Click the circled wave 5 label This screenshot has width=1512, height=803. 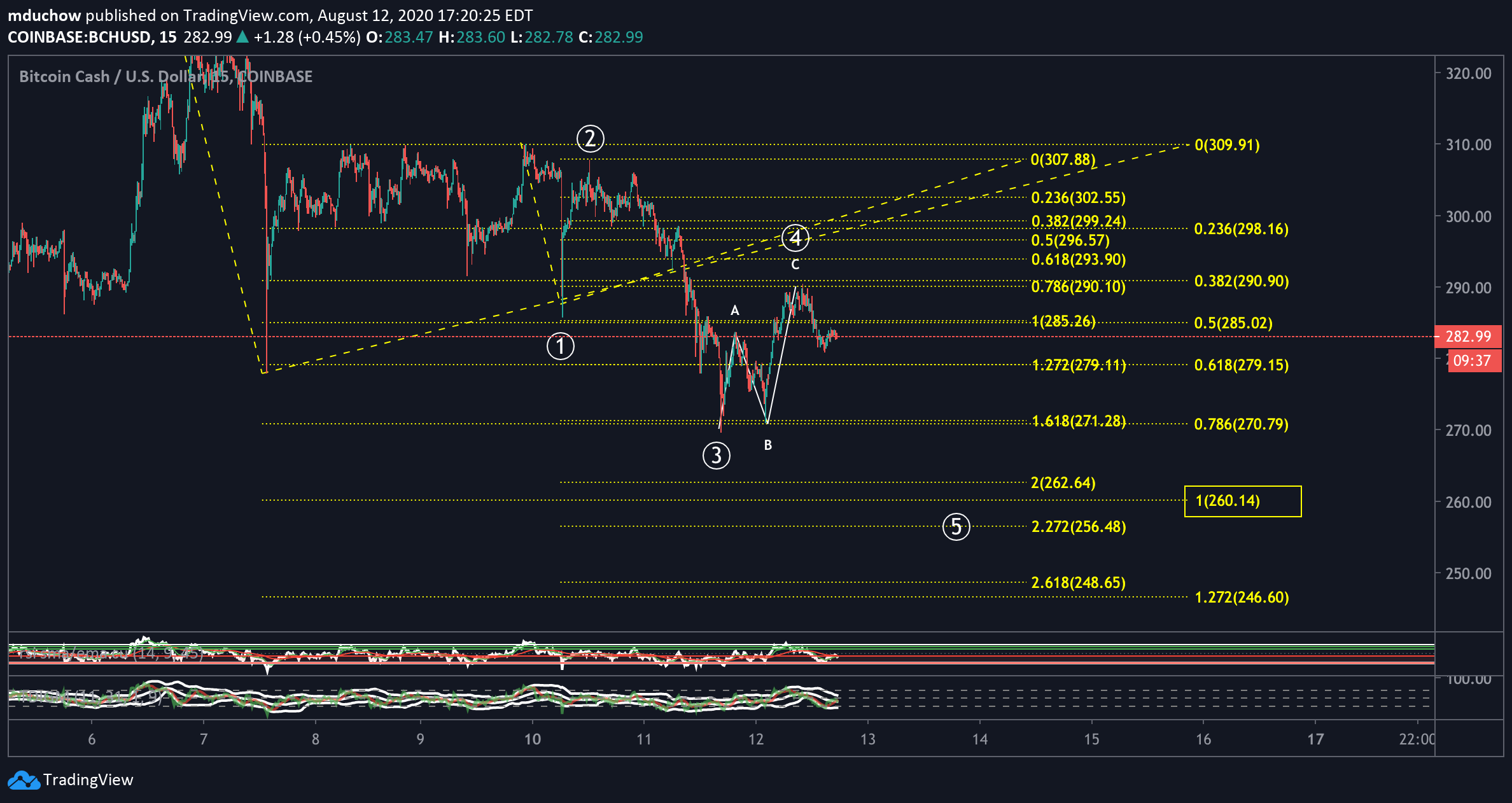[956, 527]
